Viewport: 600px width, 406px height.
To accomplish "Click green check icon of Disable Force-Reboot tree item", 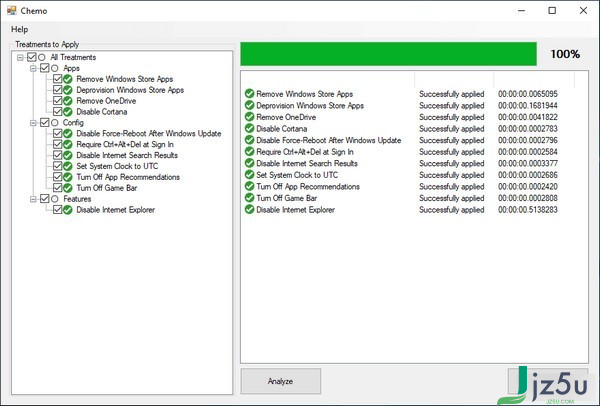I will coord(68,134).
